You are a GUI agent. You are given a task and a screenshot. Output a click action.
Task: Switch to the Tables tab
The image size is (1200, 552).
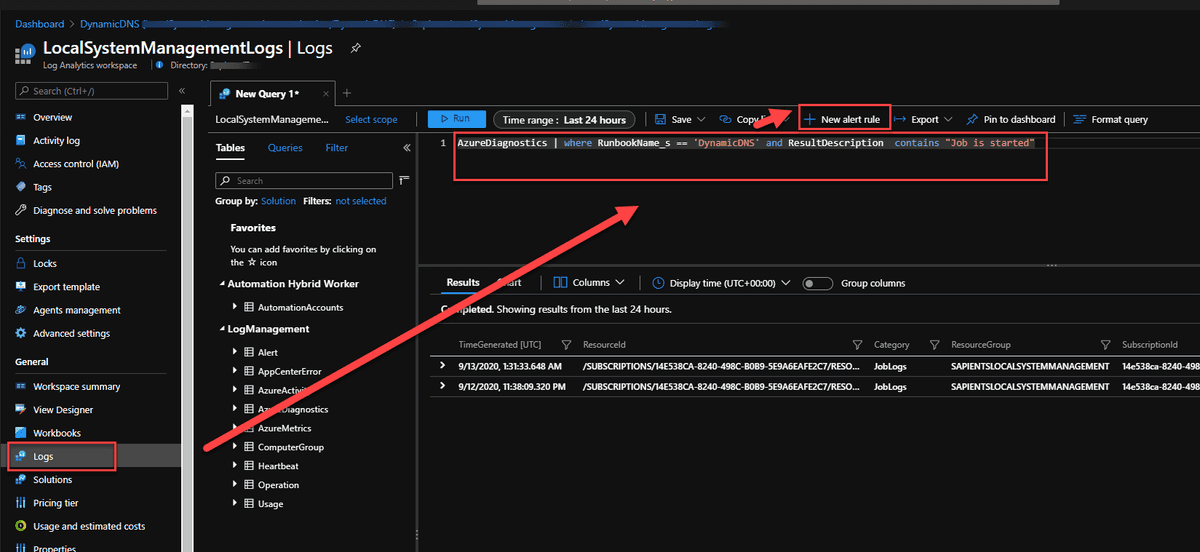coord(230,148)
